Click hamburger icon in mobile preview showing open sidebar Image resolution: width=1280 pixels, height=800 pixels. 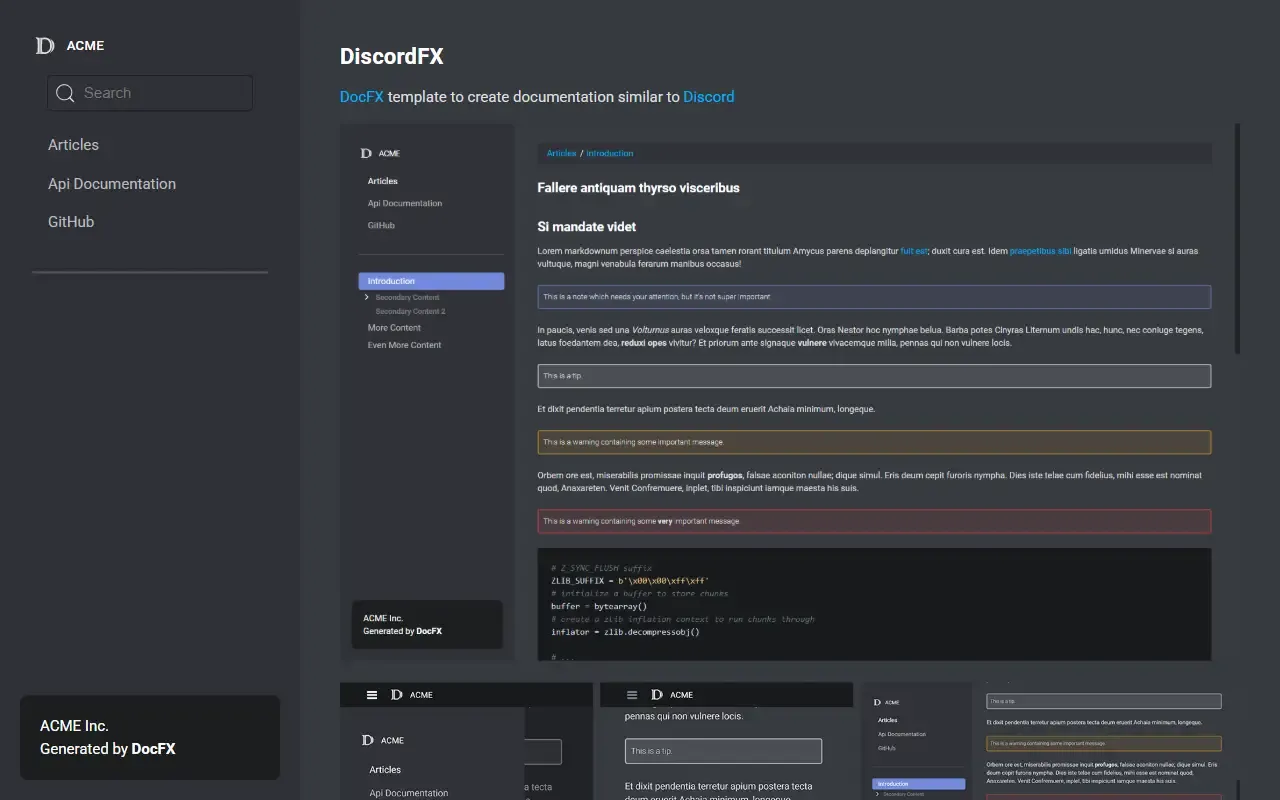[x=372, y=695]
